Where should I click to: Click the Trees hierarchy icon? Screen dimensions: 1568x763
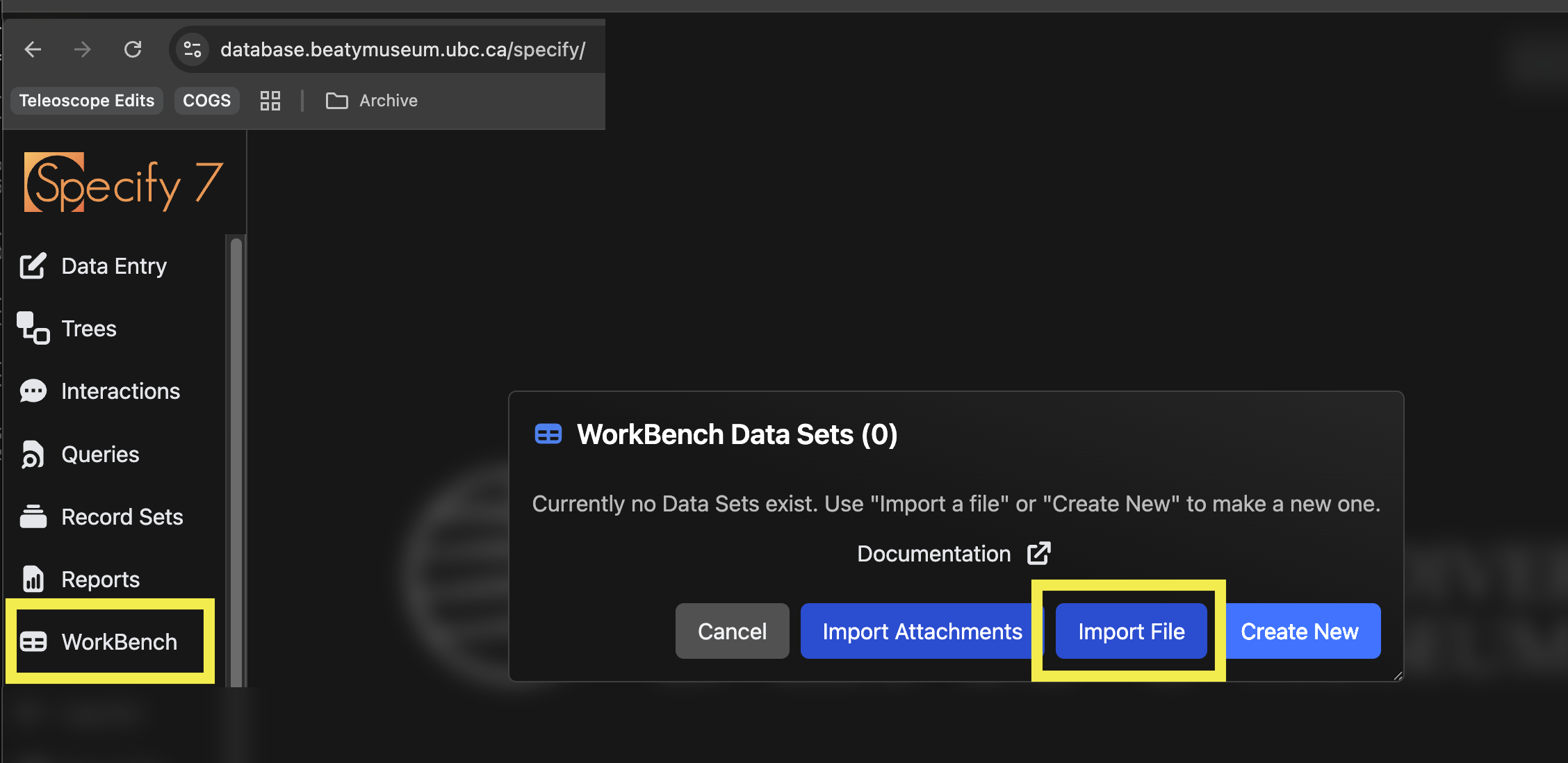click(33, 328)
